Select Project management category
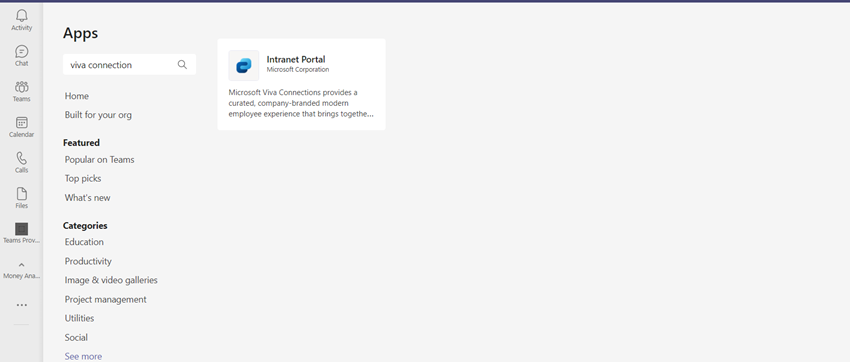 (x=106, y=299)
